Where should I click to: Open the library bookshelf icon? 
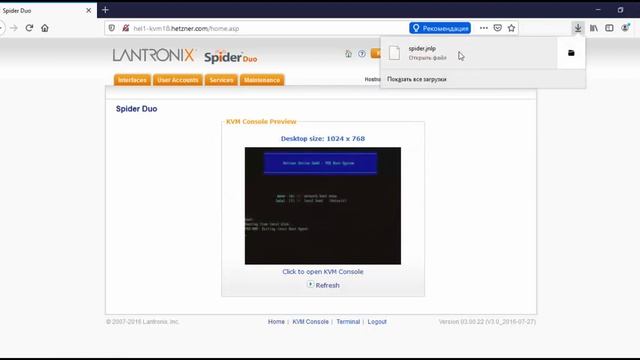point(594,28)
